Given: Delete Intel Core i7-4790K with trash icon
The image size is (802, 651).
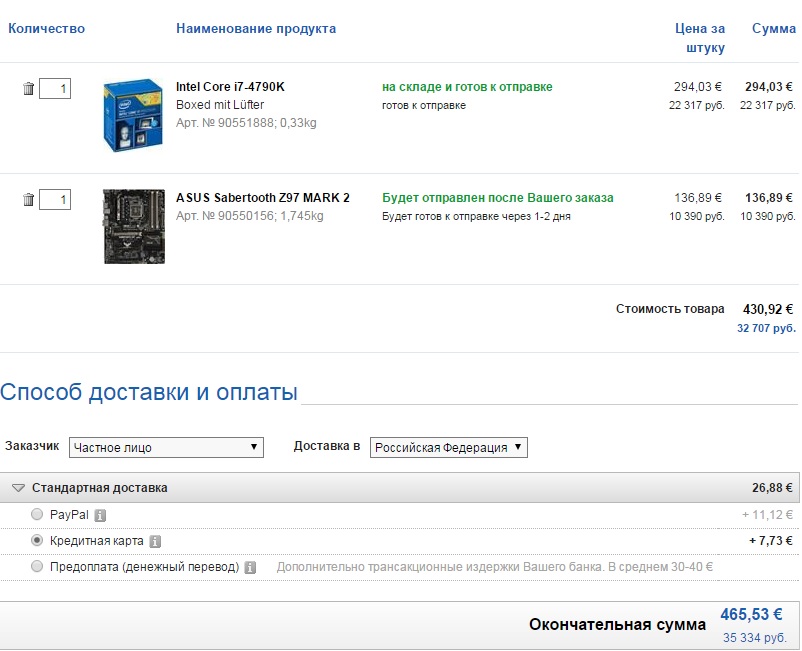Looking at the screenshot, I should click(x=29, y=88).
